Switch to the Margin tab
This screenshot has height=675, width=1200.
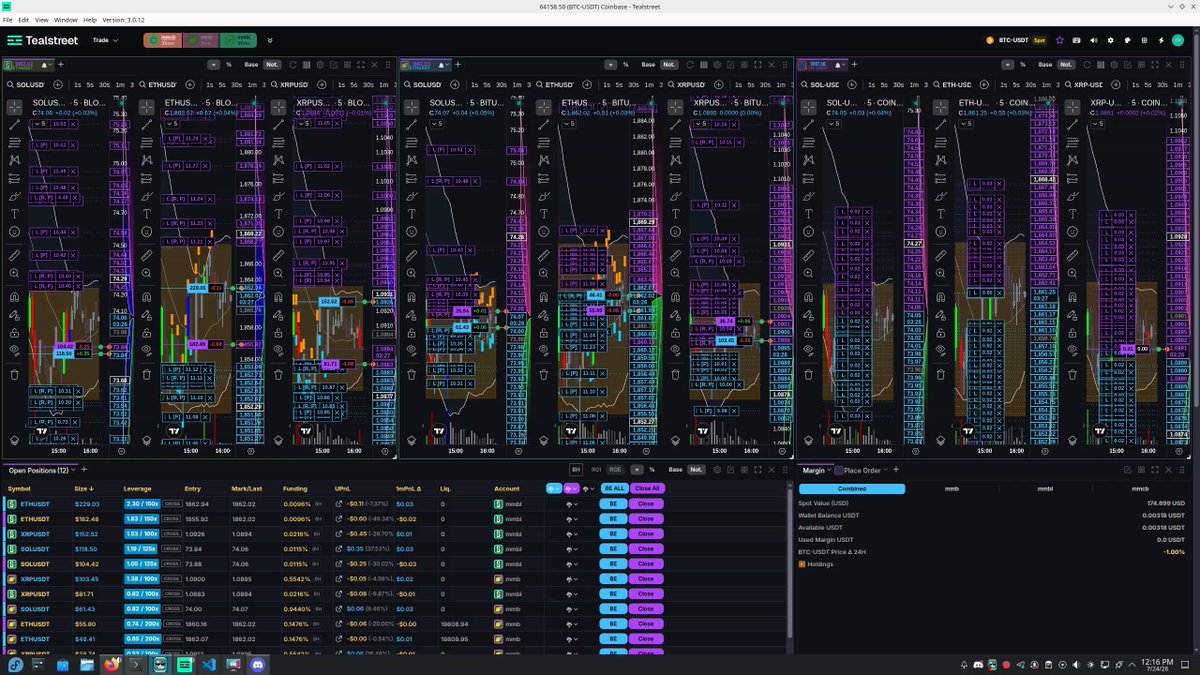[x=813, y=470]
